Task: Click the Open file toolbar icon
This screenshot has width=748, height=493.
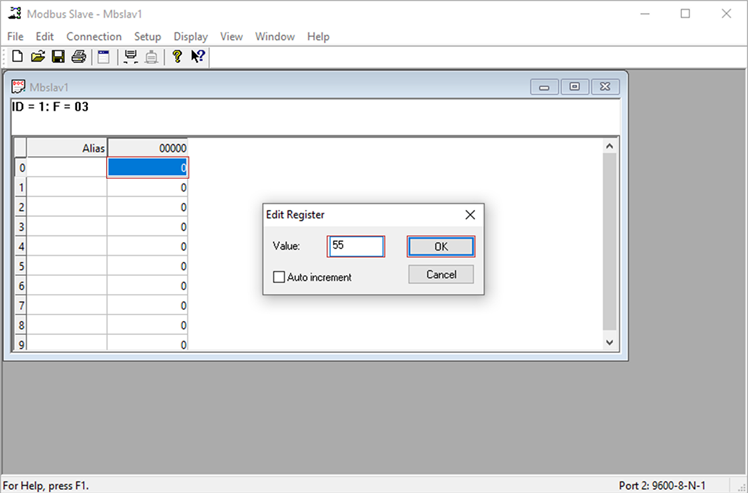Action: (38, 56)
